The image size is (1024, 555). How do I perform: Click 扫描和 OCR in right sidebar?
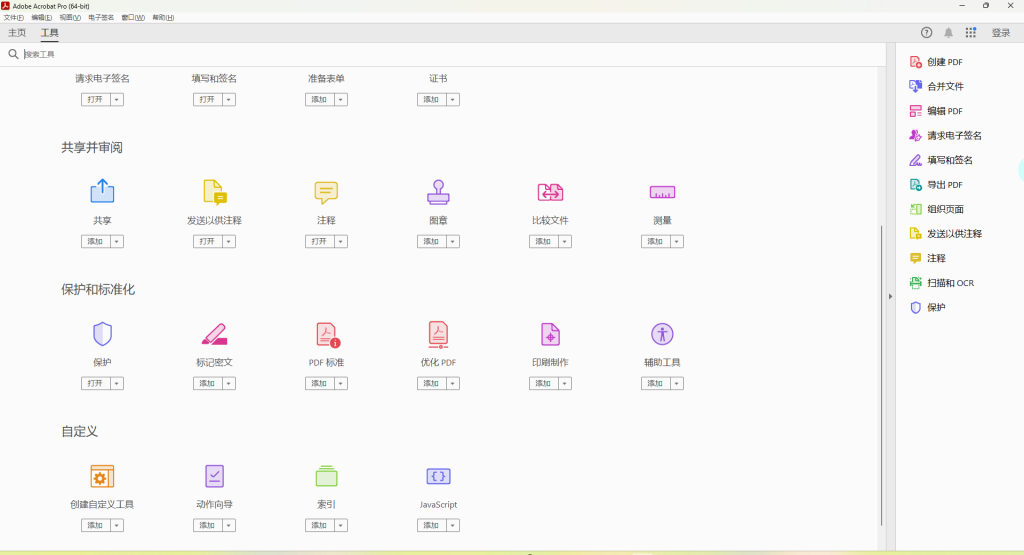tap(950, 283)
